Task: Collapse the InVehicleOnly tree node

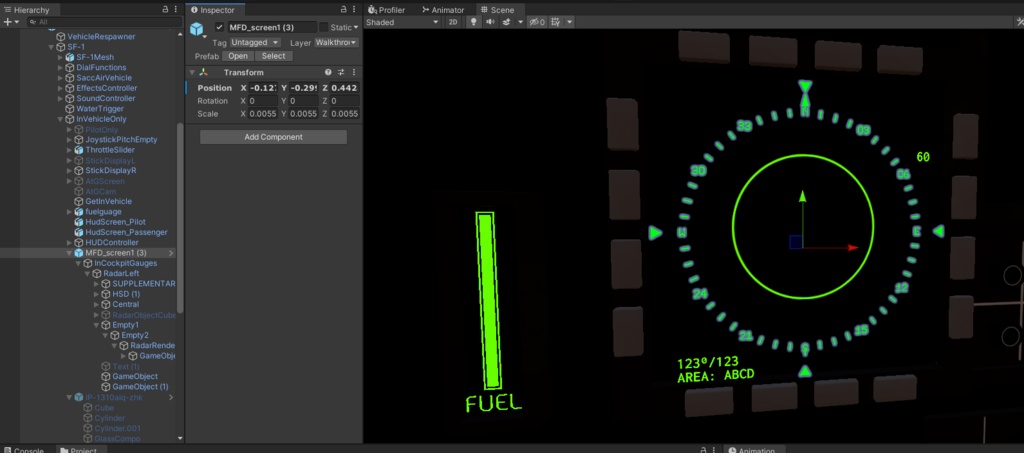Action: coord(61,119)
